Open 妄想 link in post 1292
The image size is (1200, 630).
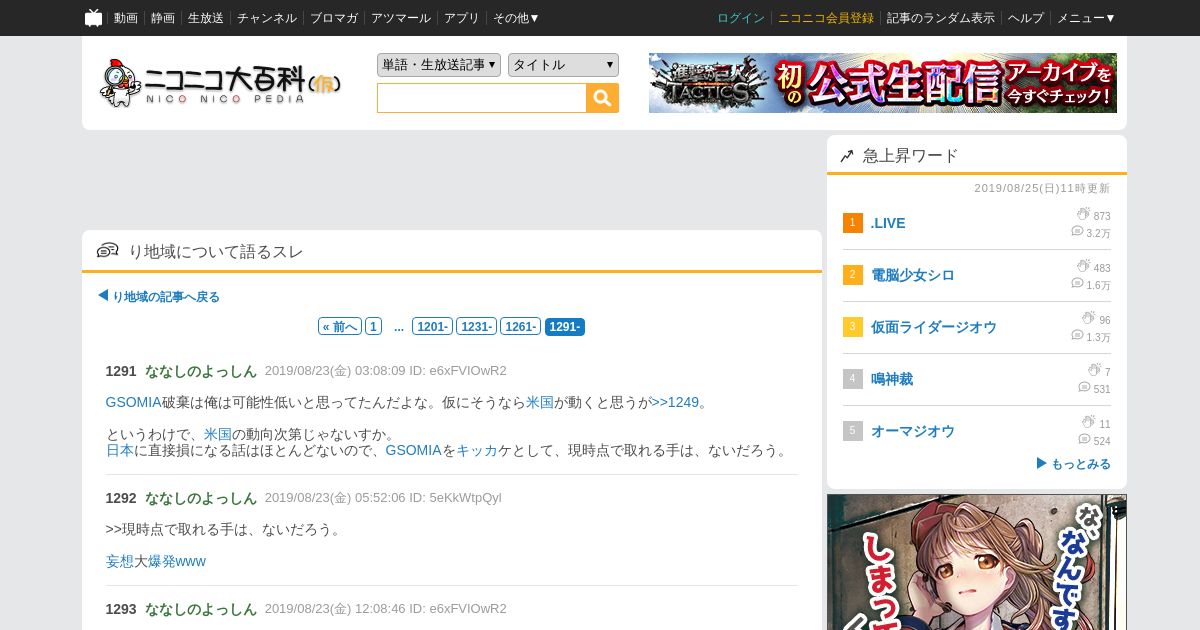(119, 561)
